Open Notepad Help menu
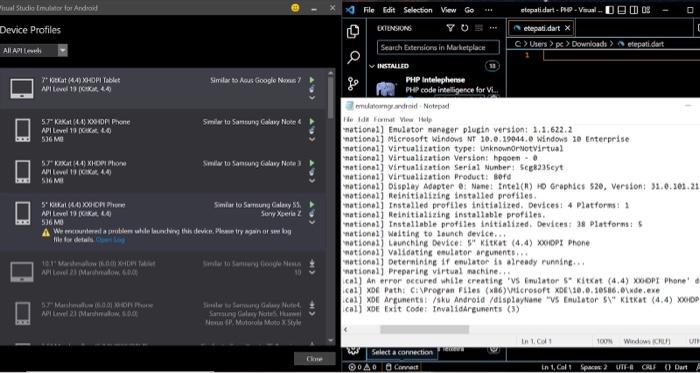 click(425, 120)
